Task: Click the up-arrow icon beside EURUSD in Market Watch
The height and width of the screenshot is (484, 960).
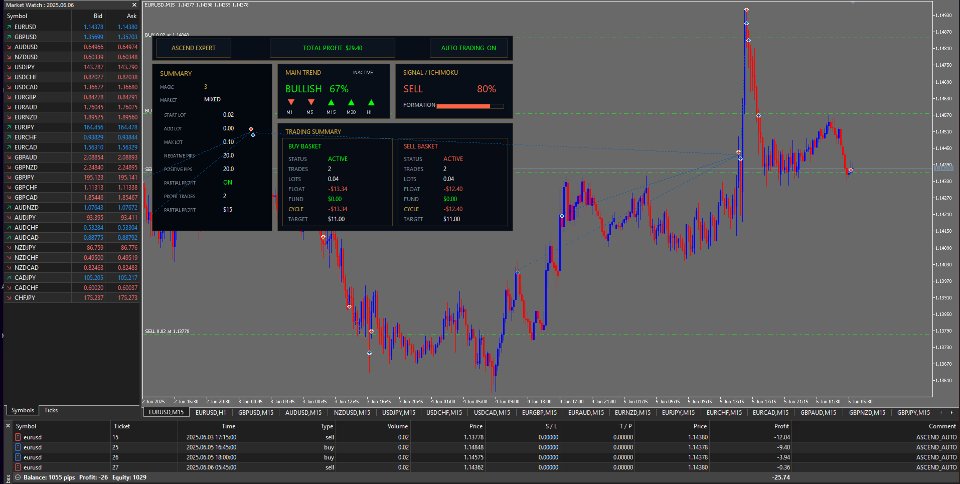Action: 9,27
